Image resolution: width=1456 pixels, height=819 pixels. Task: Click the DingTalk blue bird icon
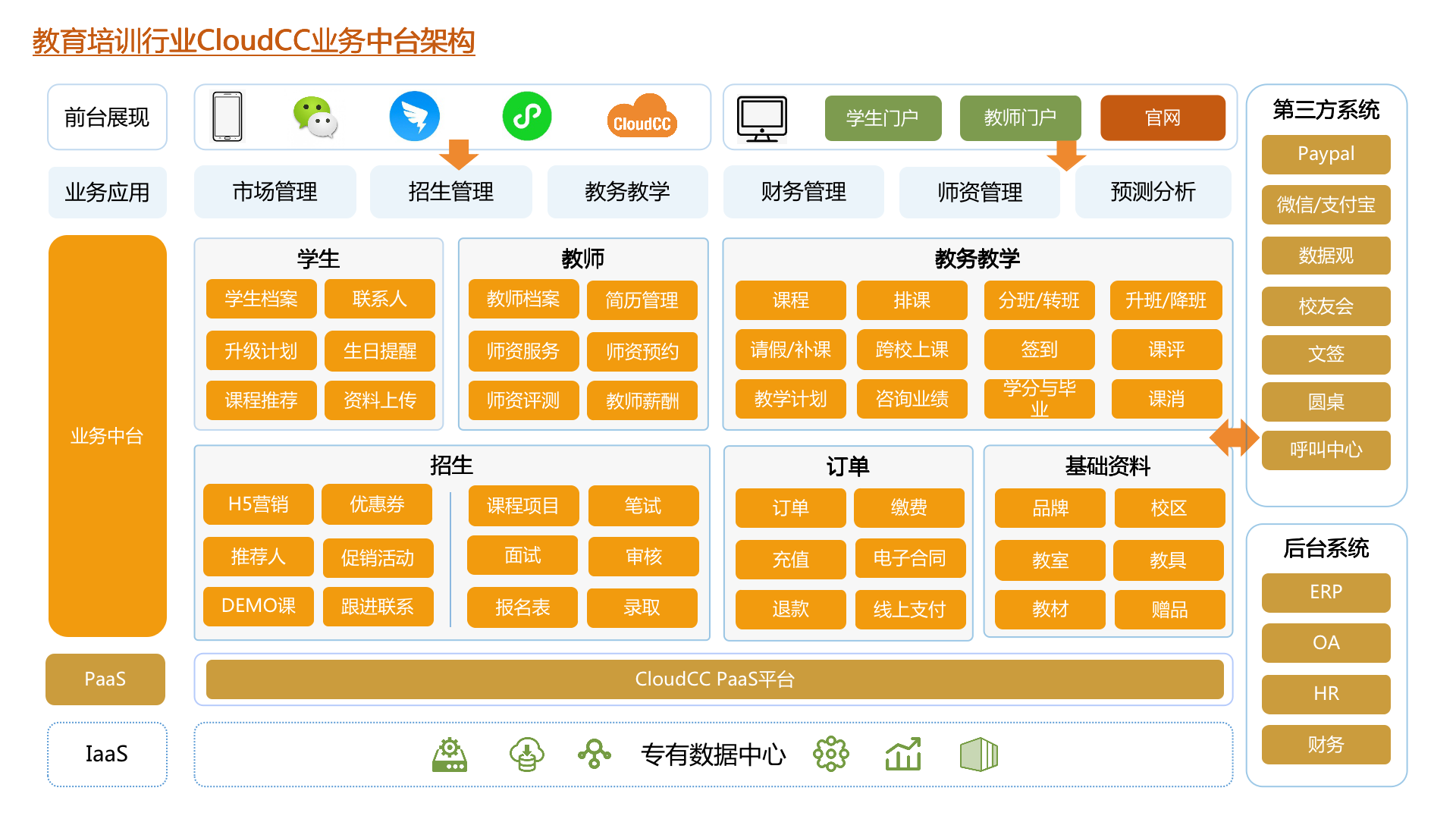click(x=414, y=117)
